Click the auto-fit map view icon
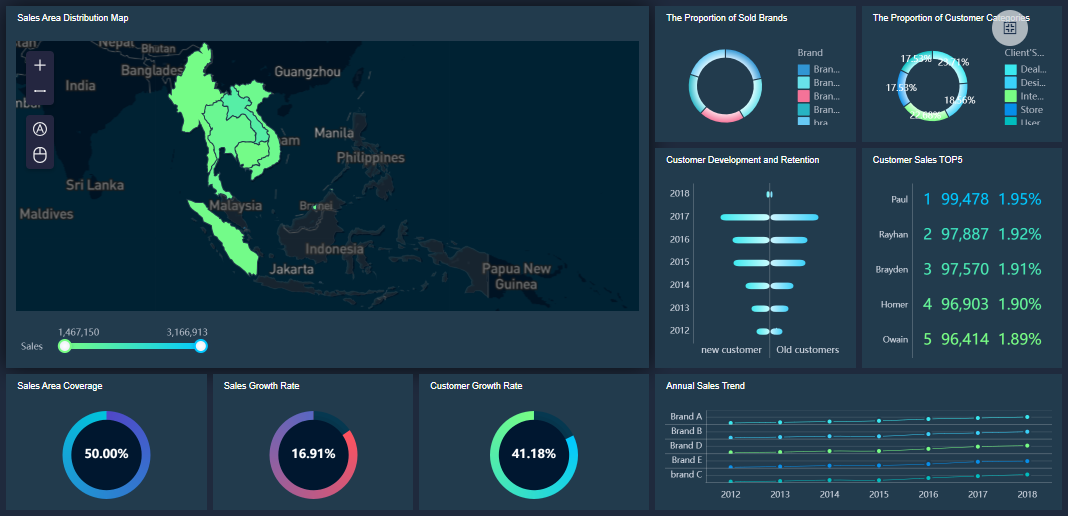Image resolution: width=1068 pixels, height=516 pixels. tap(40, 129)
